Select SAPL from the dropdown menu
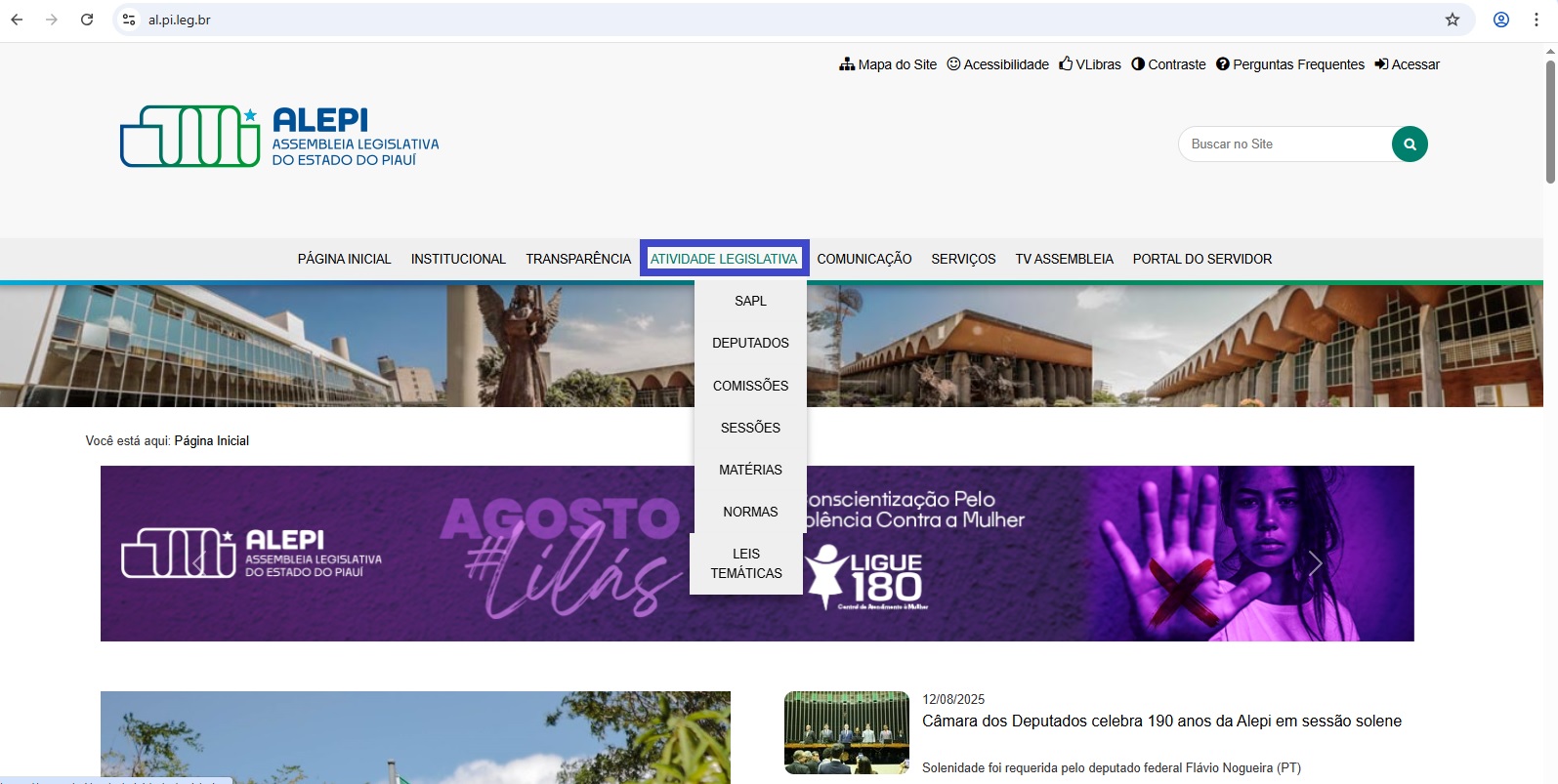 click(x=750, y=301)
